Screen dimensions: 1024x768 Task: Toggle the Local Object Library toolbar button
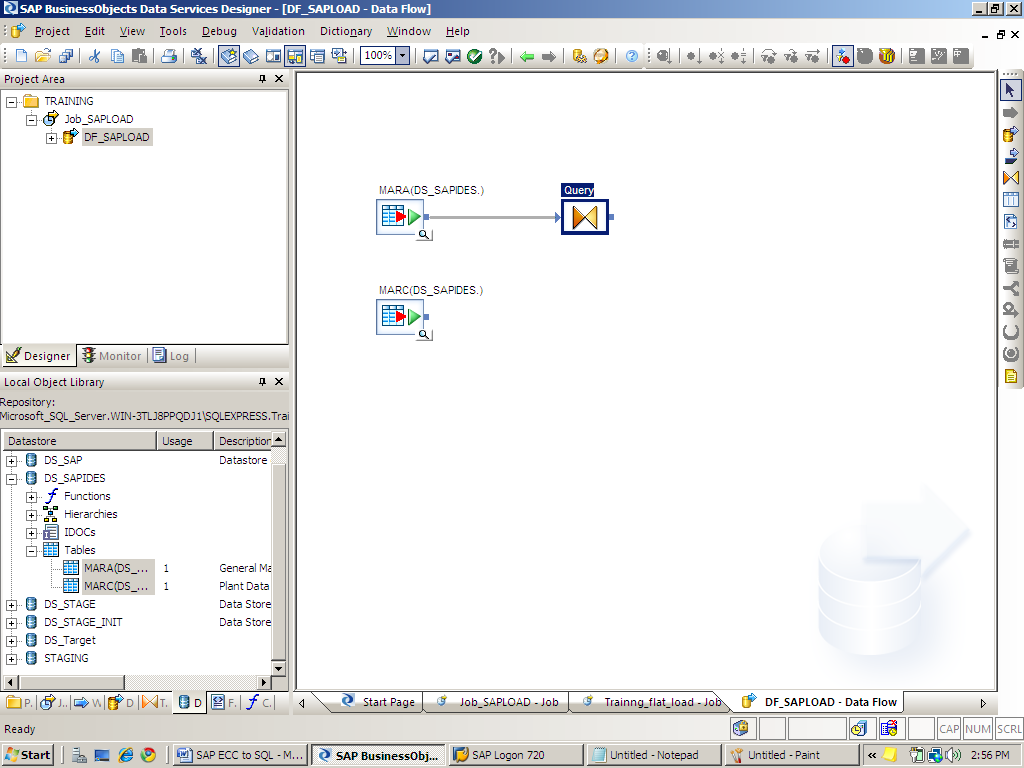[x=229, y=56]
